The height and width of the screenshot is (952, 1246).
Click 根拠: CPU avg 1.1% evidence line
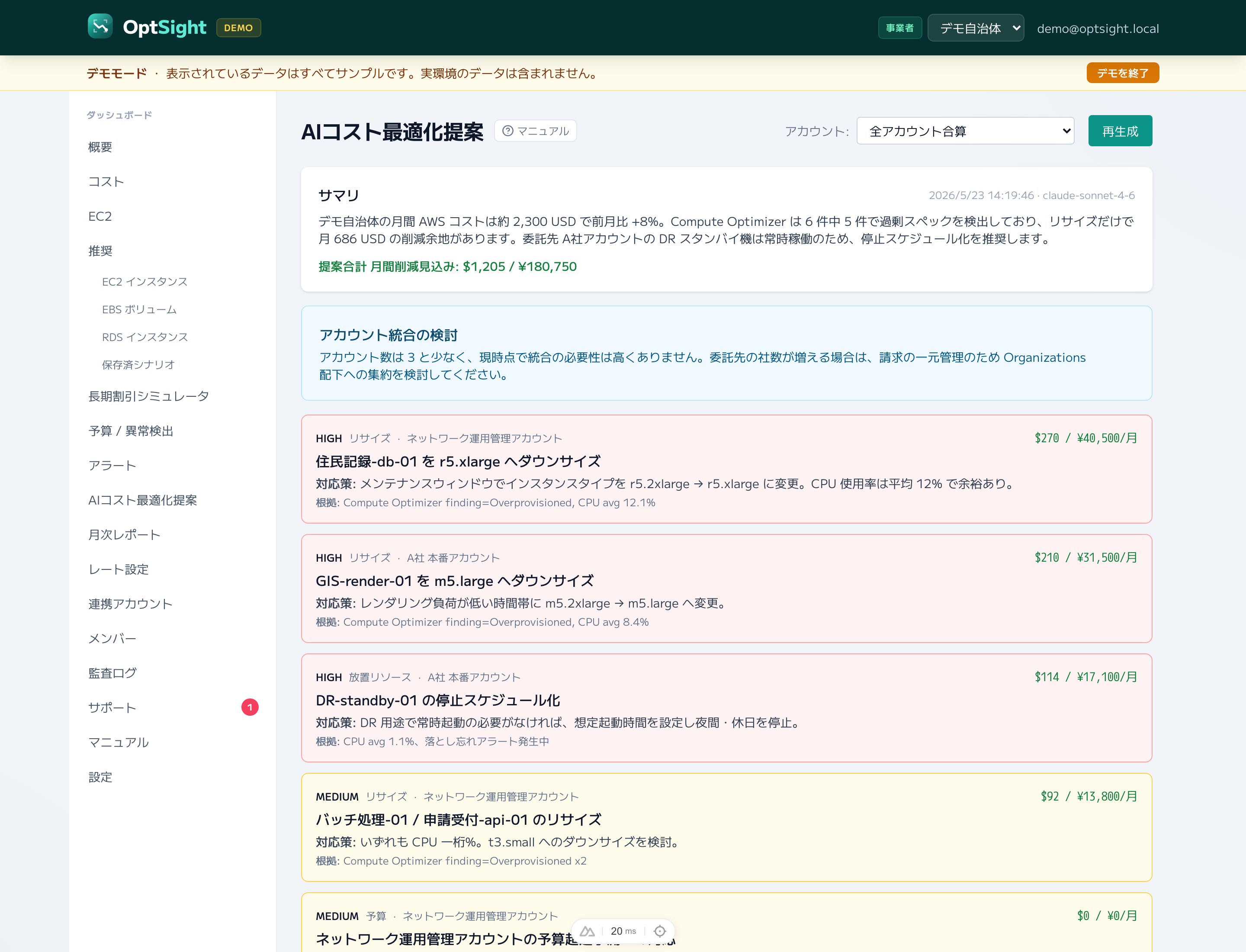(x=432, y=742)
